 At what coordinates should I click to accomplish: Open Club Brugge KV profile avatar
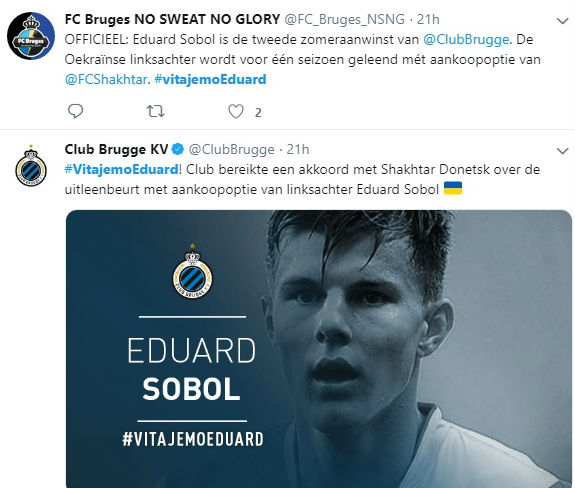[x=31, y=166]
